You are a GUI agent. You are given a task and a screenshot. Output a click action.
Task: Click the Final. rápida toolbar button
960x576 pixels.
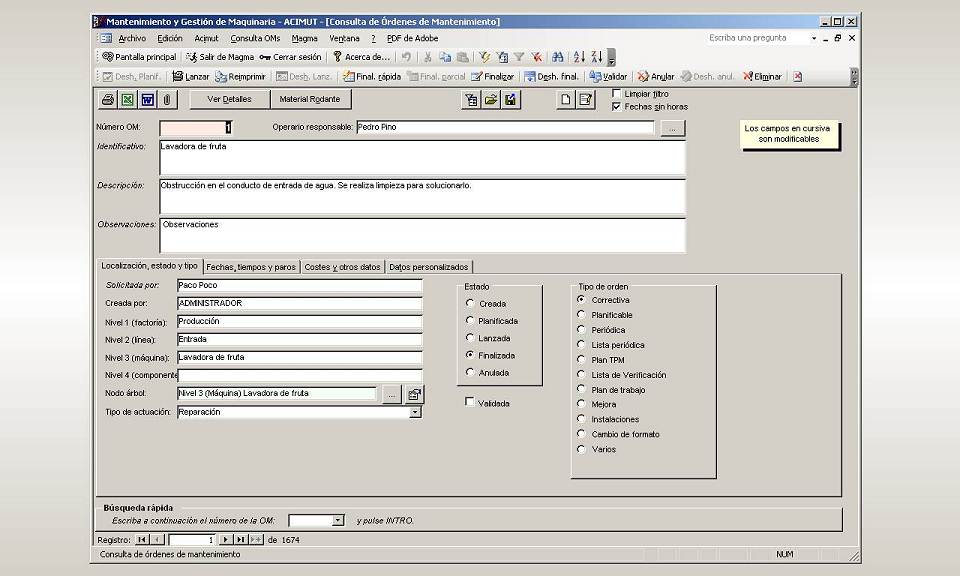(x=372, y=77)
